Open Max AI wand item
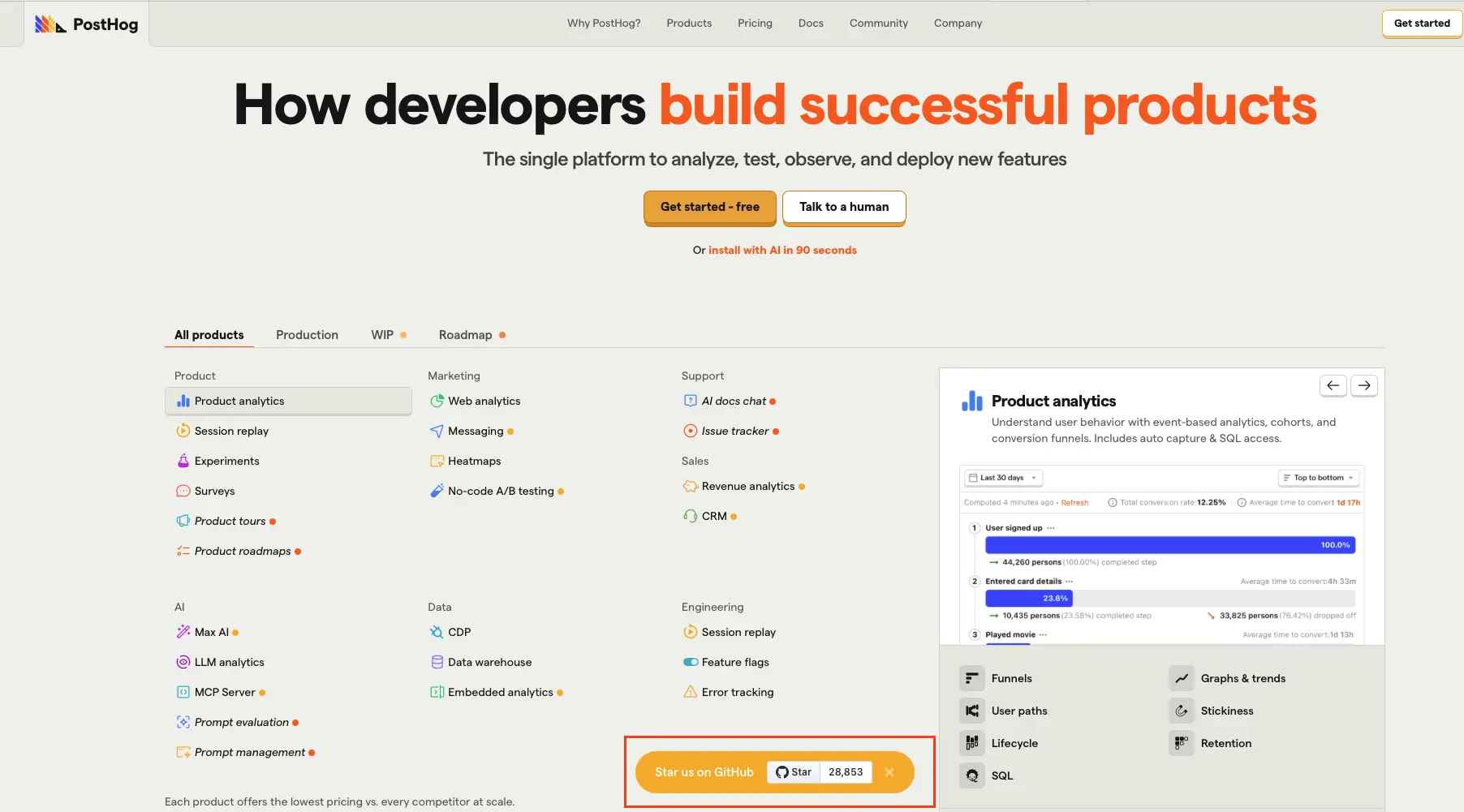 (x=208, y=632)
